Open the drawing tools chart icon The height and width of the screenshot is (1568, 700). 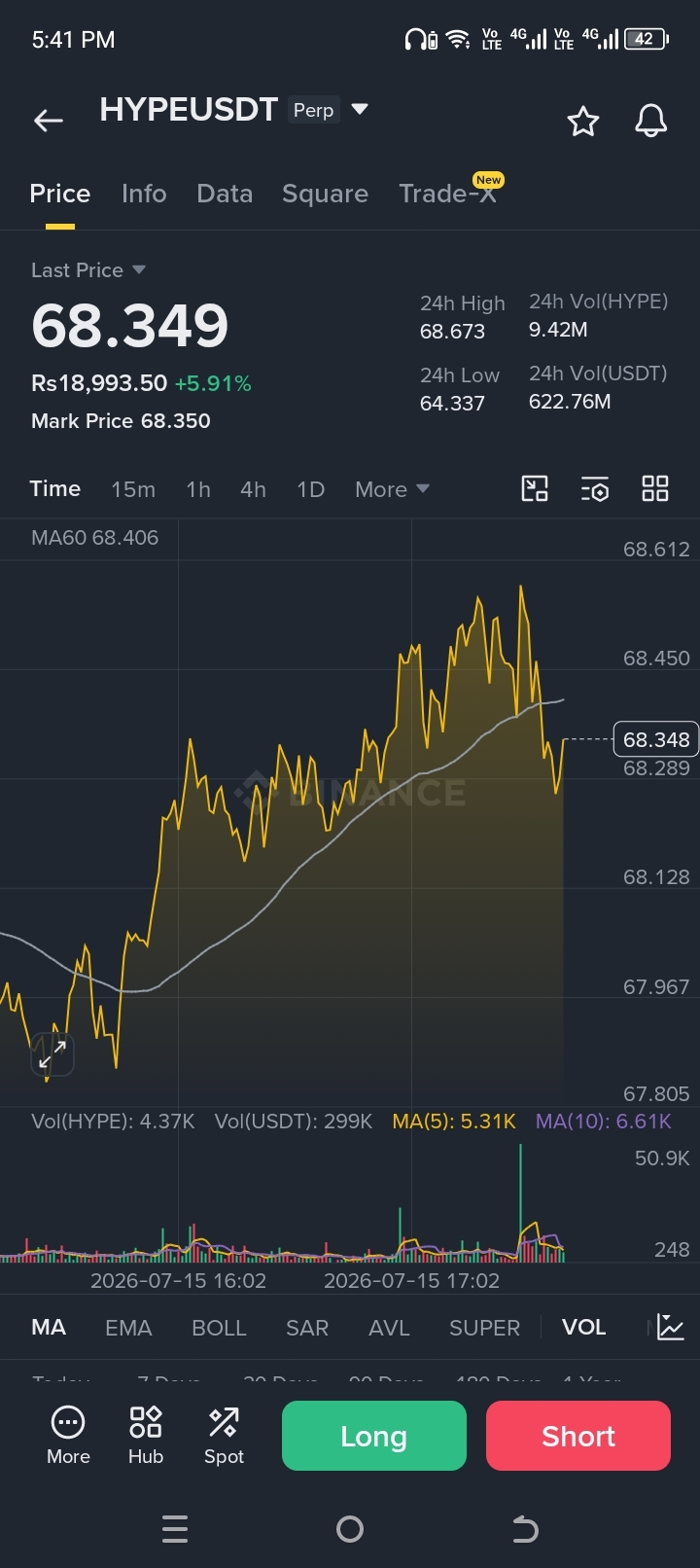click(535, 488)
